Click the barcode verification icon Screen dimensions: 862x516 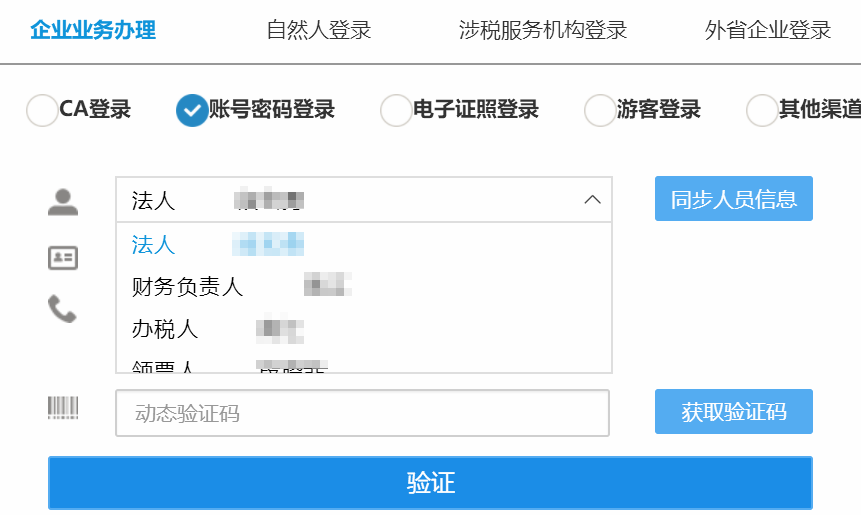click(x=63, y=407)
